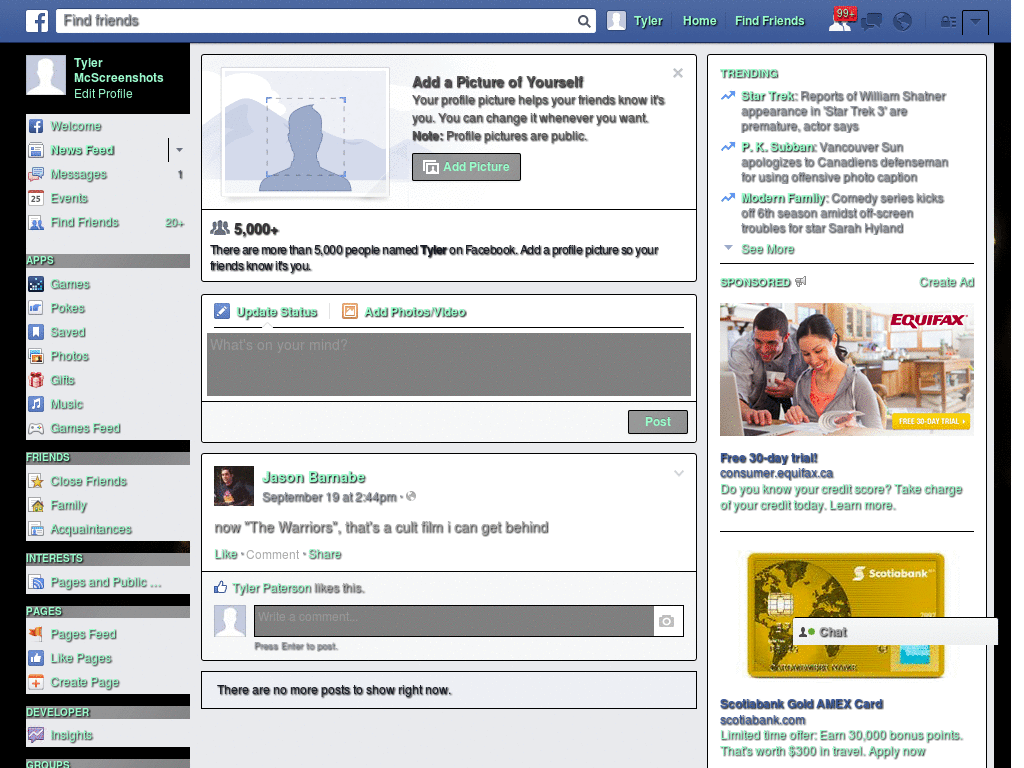Open the Messages chat bubbles icon

coord(871,21)
